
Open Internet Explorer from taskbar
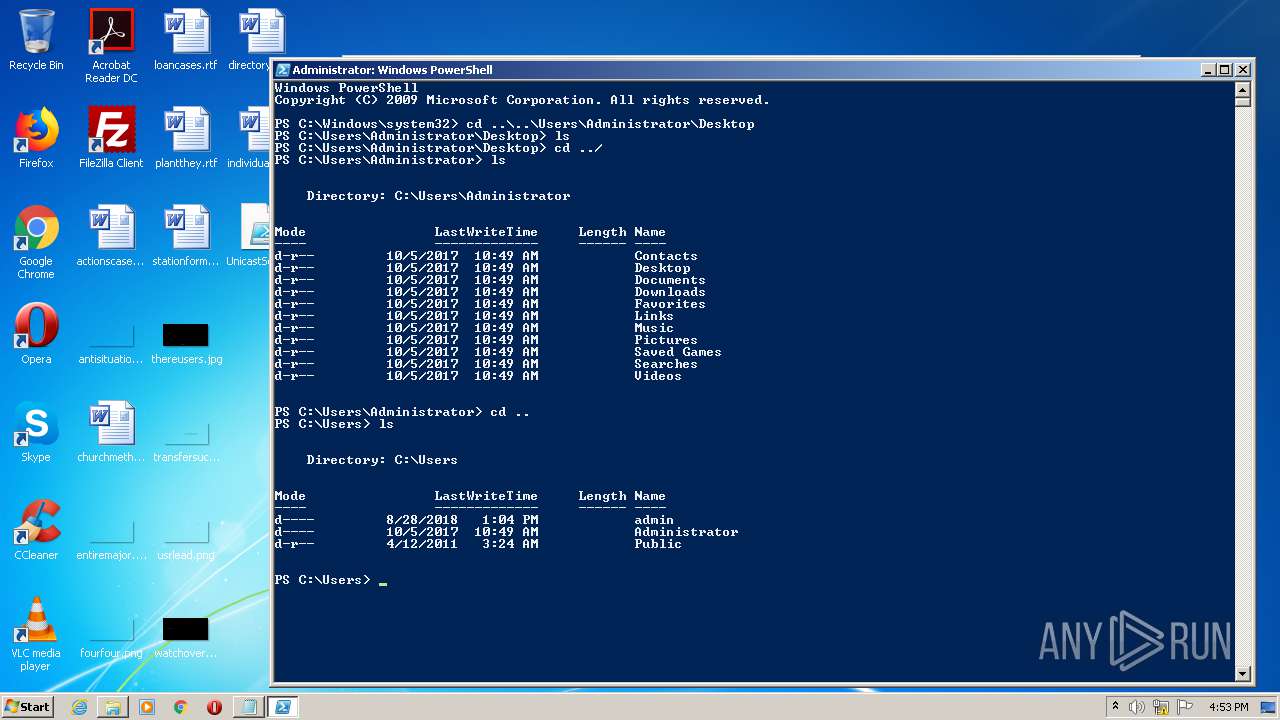[x=79, y=707]
